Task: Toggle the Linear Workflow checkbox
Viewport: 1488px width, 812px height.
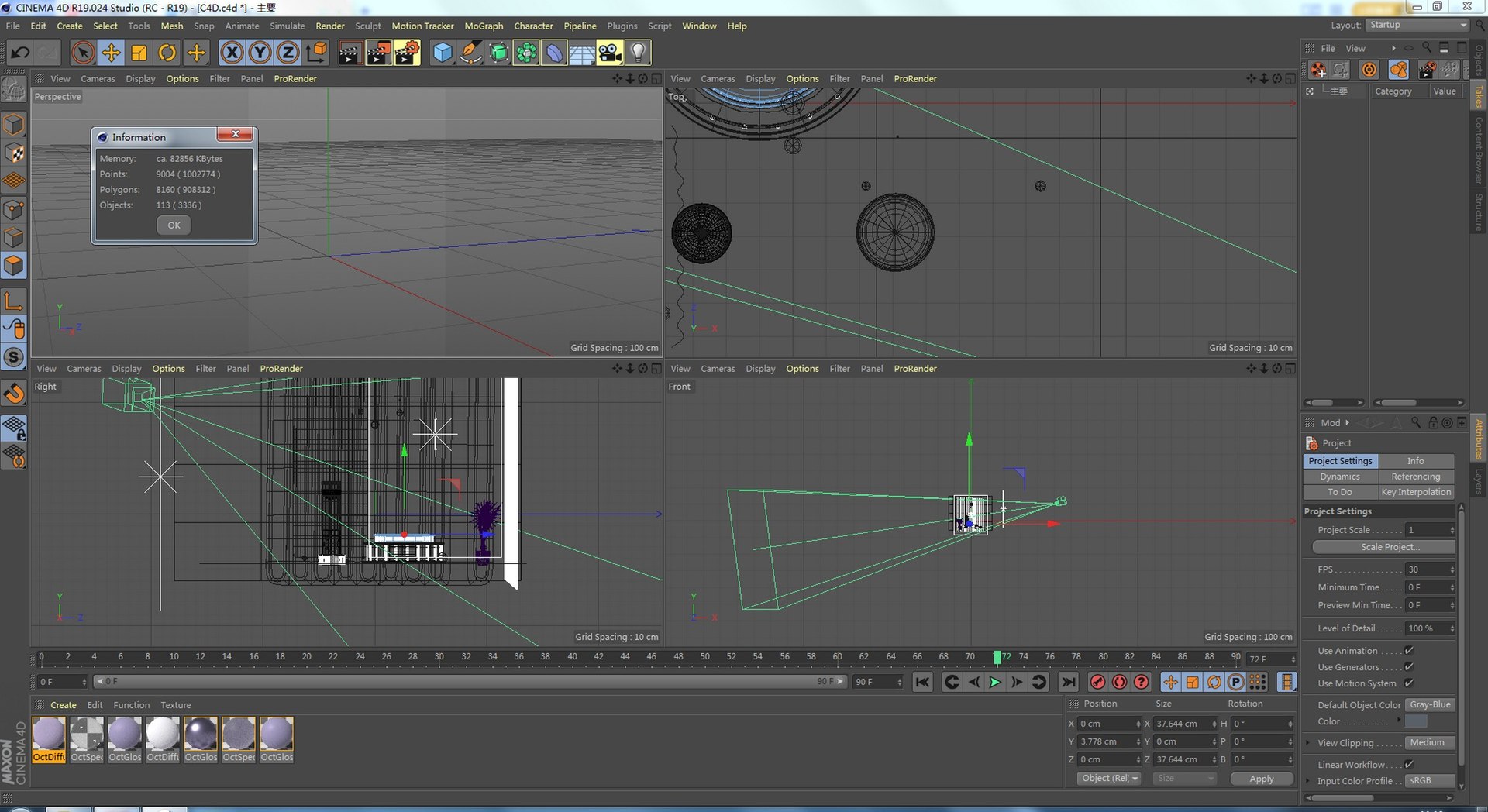Action: click(1409, 765)
